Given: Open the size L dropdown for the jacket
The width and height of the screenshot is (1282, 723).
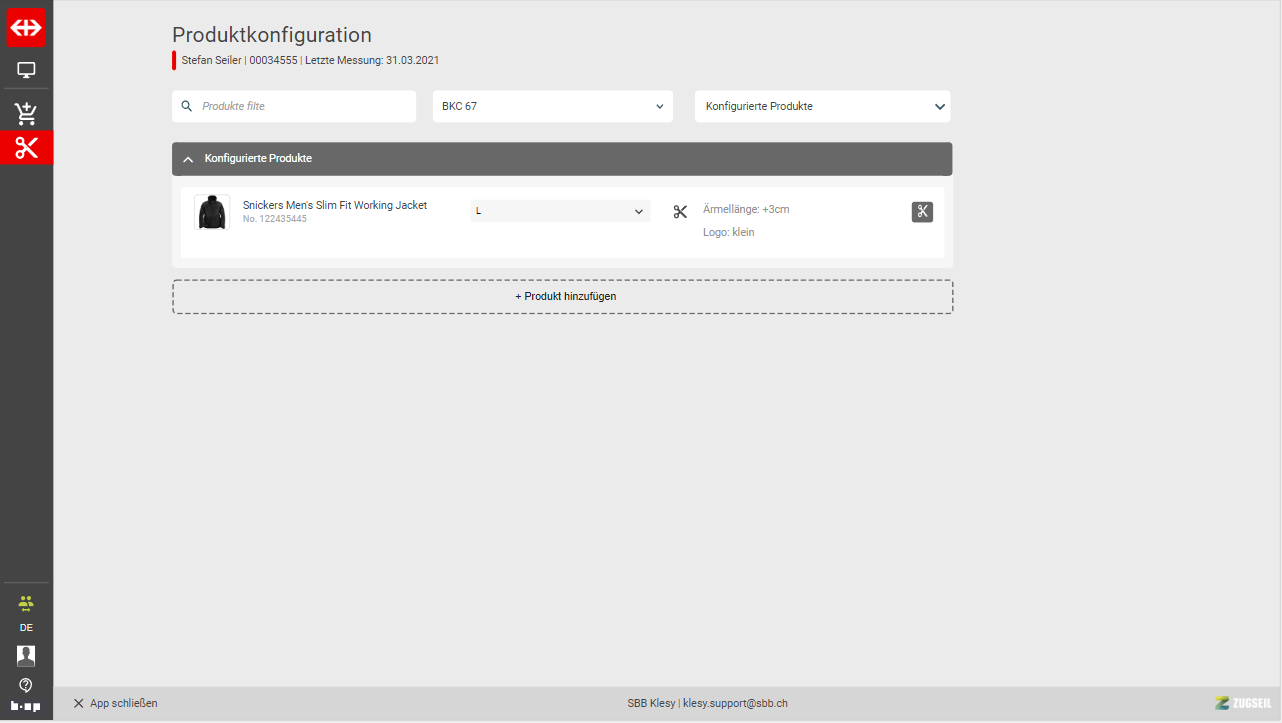Looking at the screenshot, I should tap(560, 211).
